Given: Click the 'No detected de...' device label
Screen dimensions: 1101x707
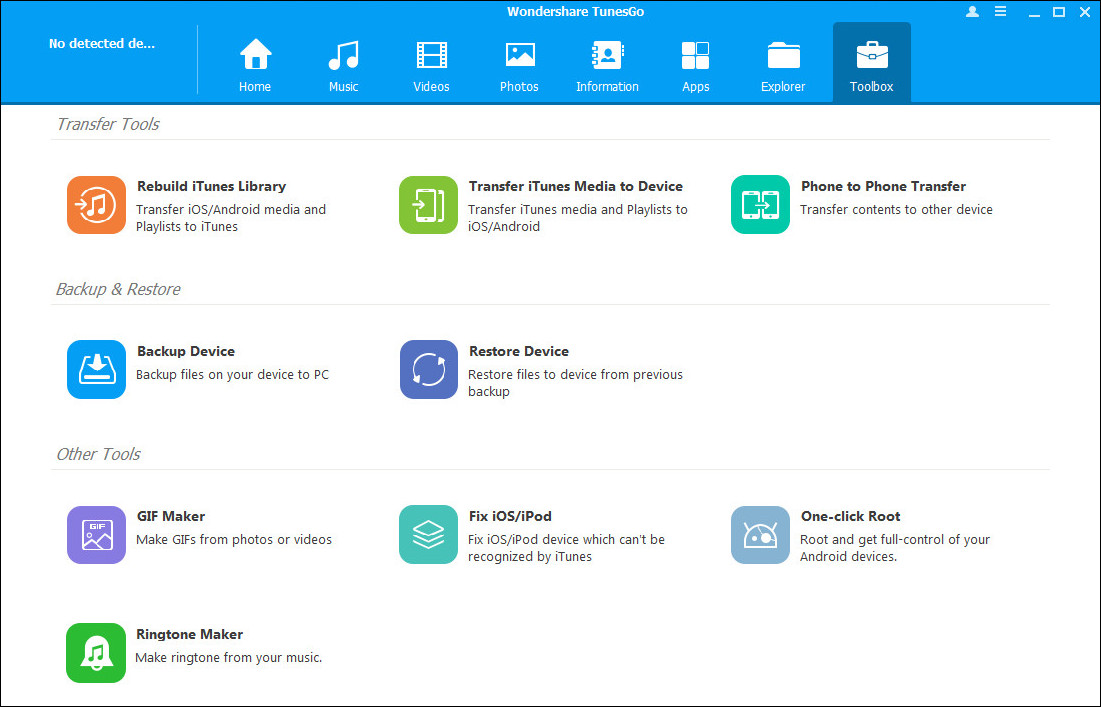Looking at the screenshot, I should (102, 44).
